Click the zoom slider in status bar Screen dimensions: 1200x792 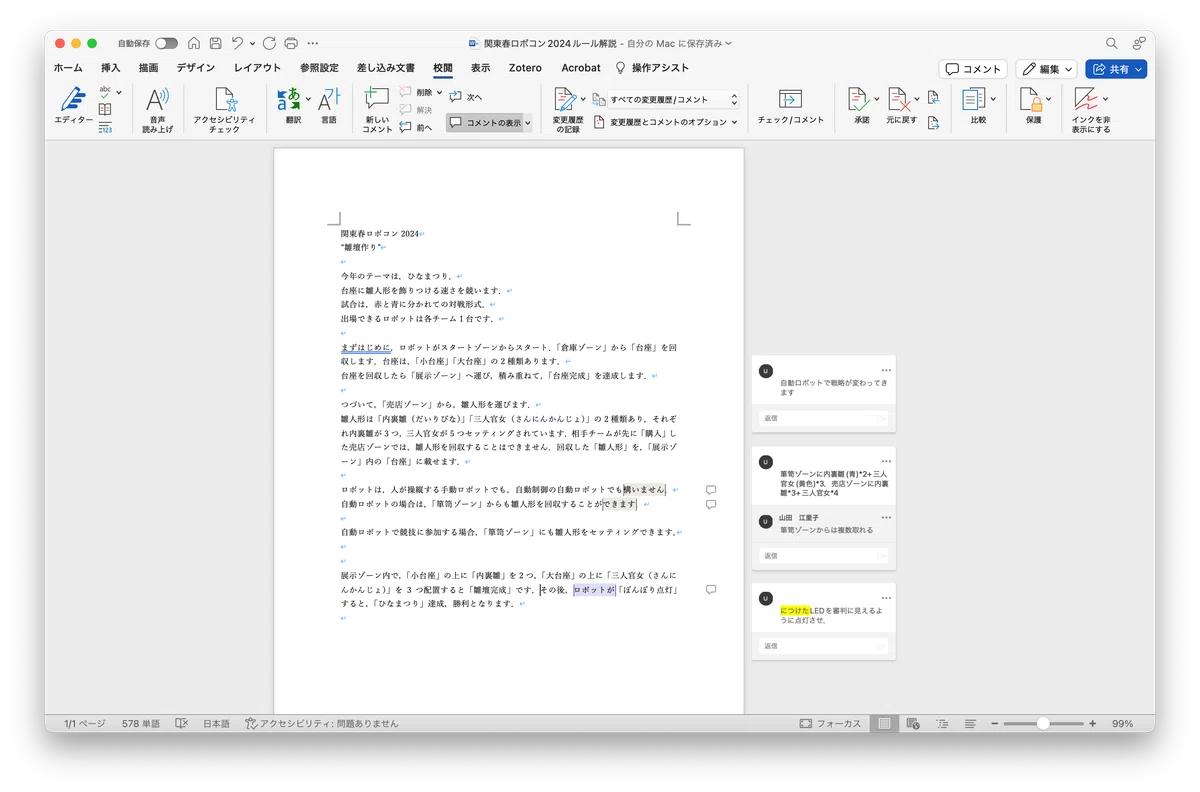pos(1044,723)
